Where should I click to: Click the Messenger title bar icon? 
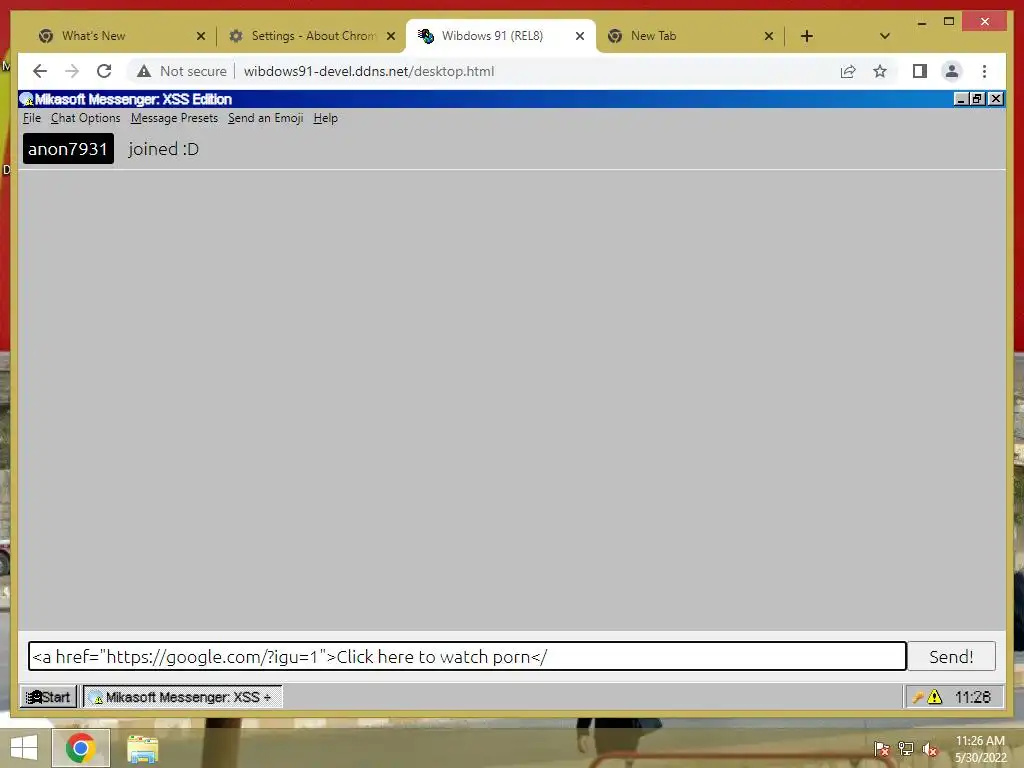tap(27, 99)
